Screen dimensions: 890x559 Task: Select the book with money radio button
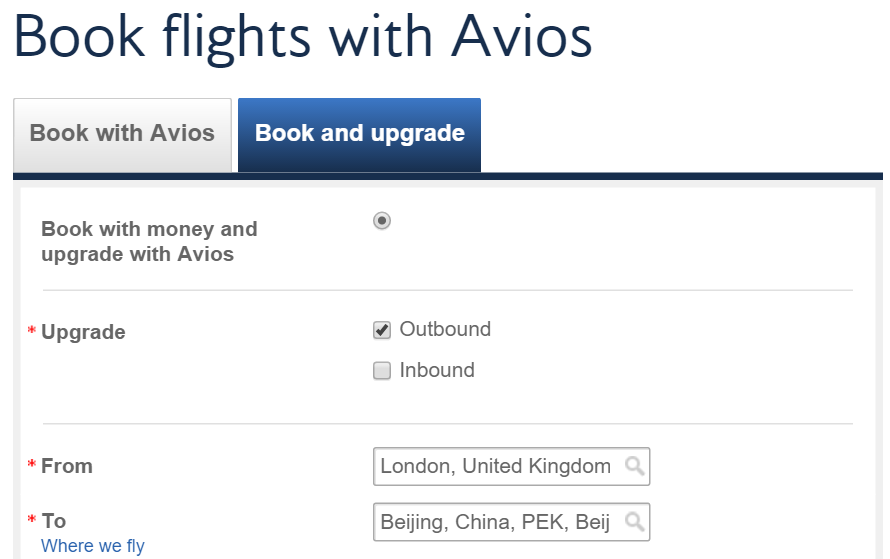tap(382, 220)
